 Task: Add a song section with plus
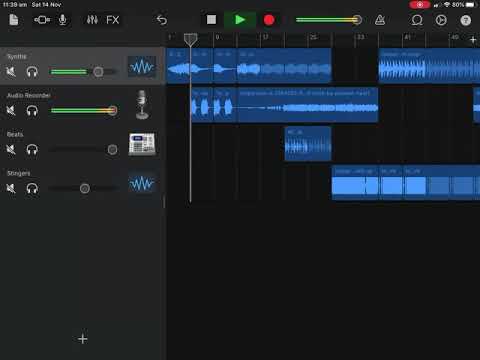click(473, 40)
